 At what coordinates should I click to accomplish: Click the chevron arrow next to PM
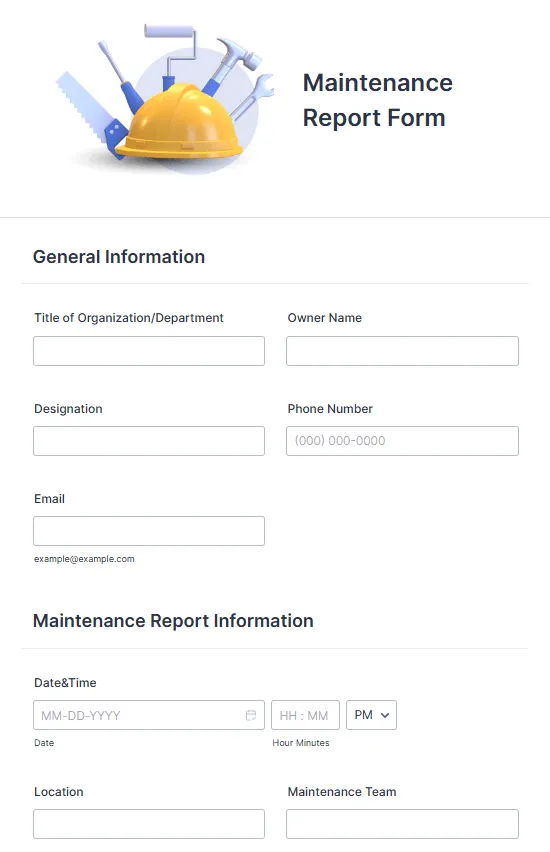coord(385,716)
